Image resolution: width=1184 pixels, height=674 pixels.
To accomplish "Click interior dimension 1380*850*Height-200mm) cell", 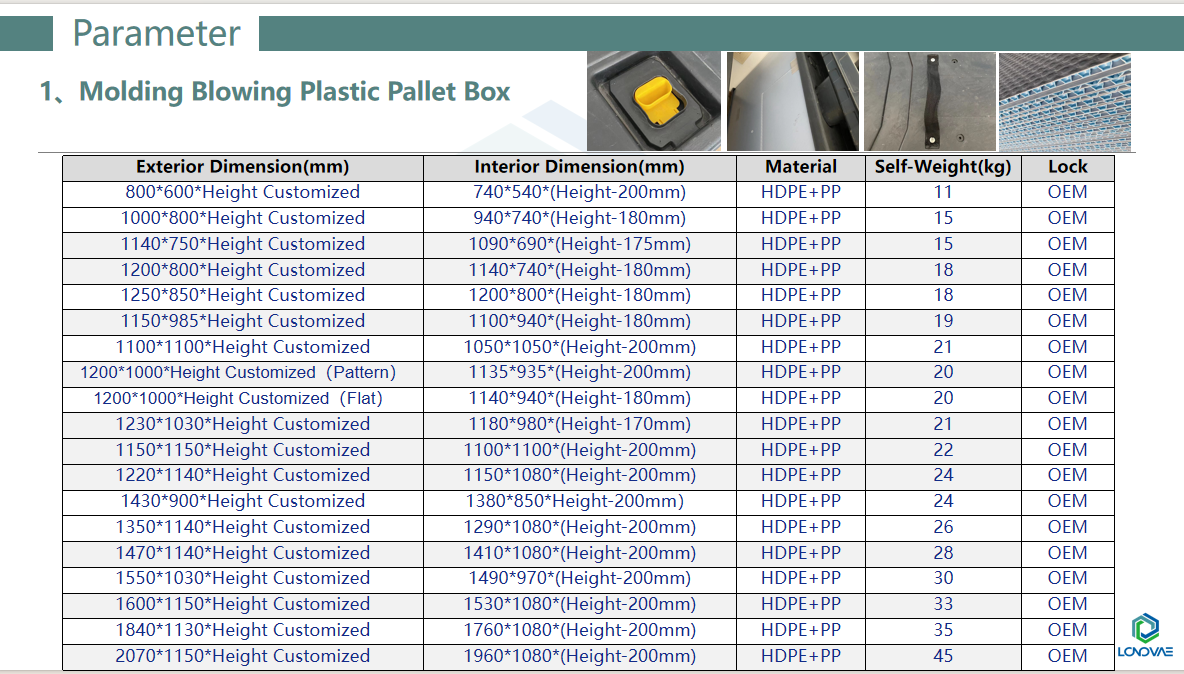I will (x=579, y=501).
